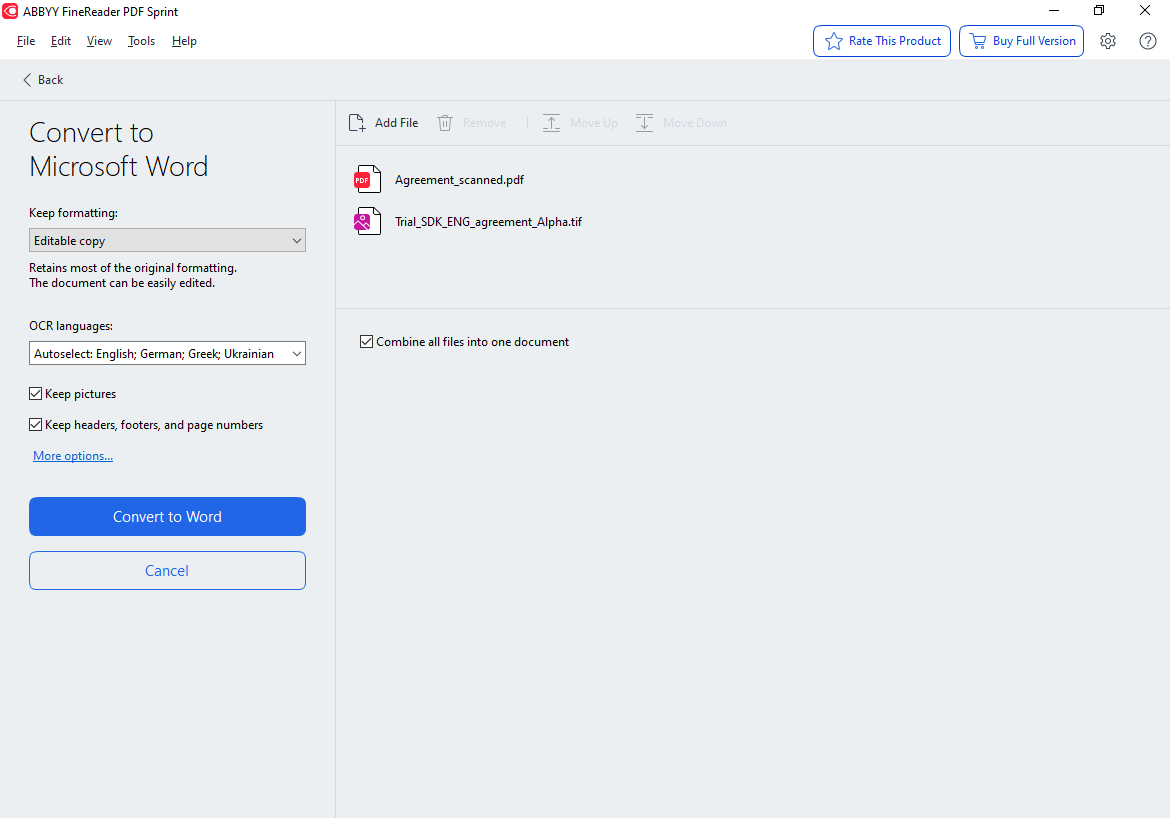Click the star icon in Rate This Product
The image size is (1170, 818).
point(833,41)
